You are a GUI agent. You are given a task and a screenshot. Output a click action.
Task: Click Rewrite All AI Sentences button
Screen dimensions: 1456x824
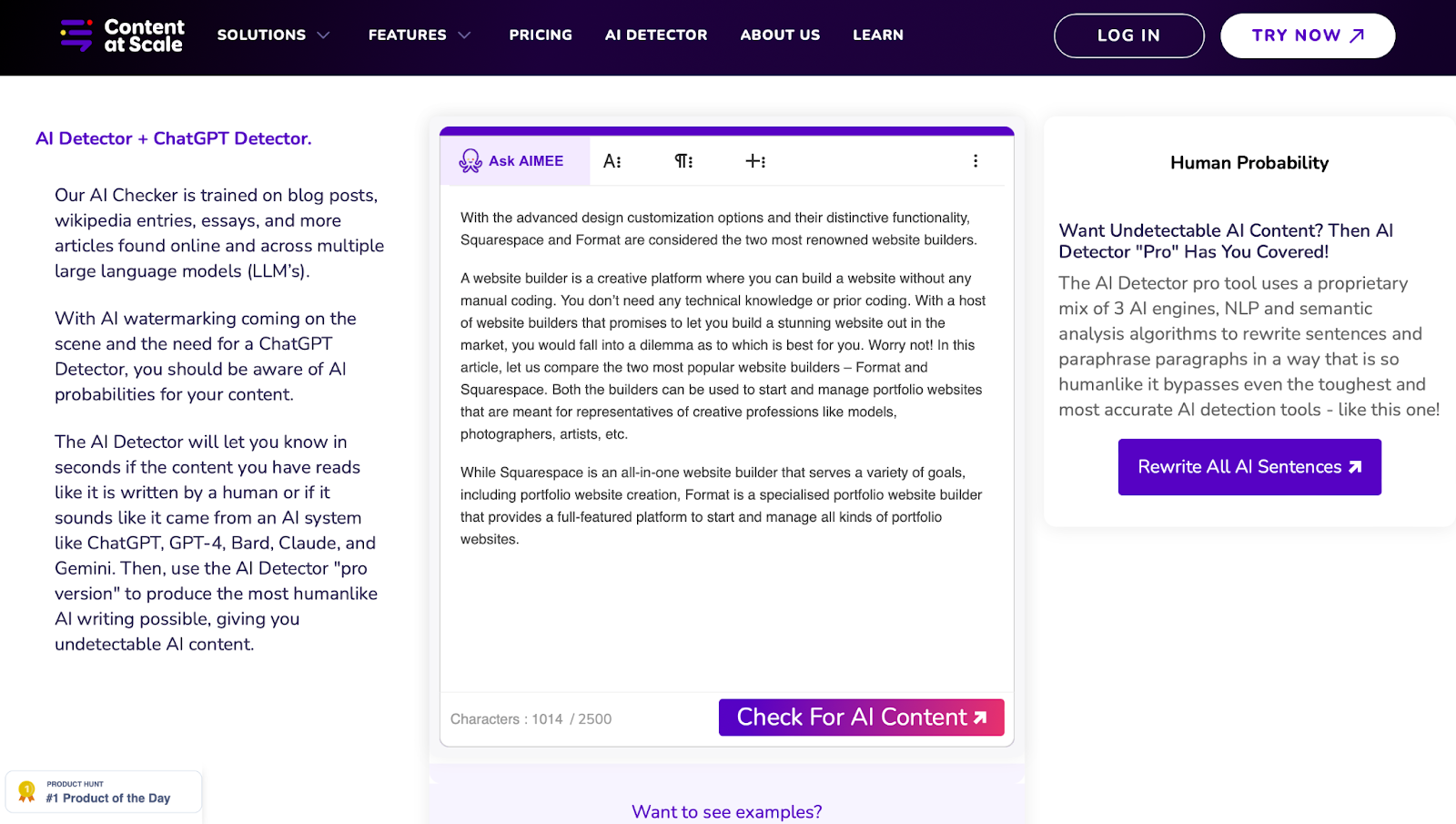(1249, 467)
